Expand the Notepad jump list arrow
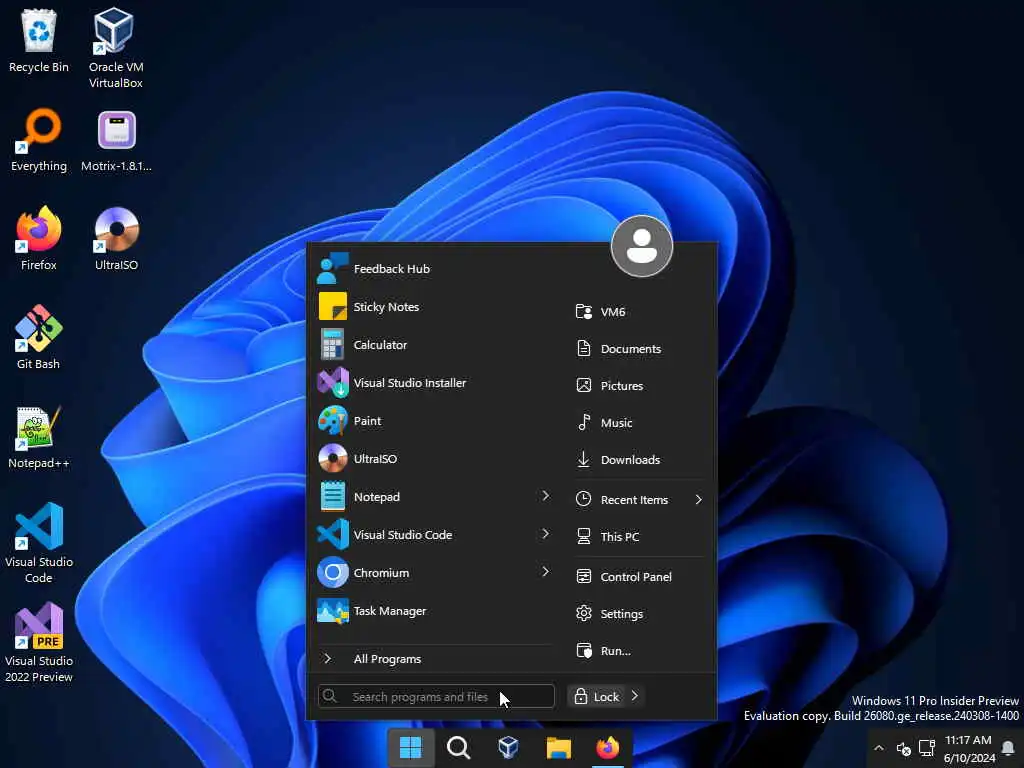The image size is (1024, 768). (x=545, y=496)
